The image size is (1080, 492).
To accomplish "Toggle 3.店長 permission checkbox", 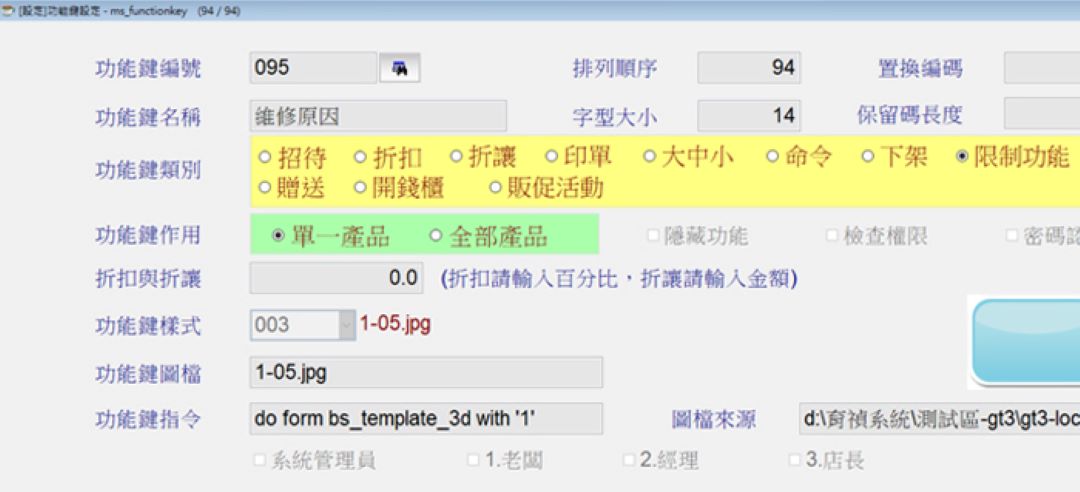I will (x=795, y=460).
